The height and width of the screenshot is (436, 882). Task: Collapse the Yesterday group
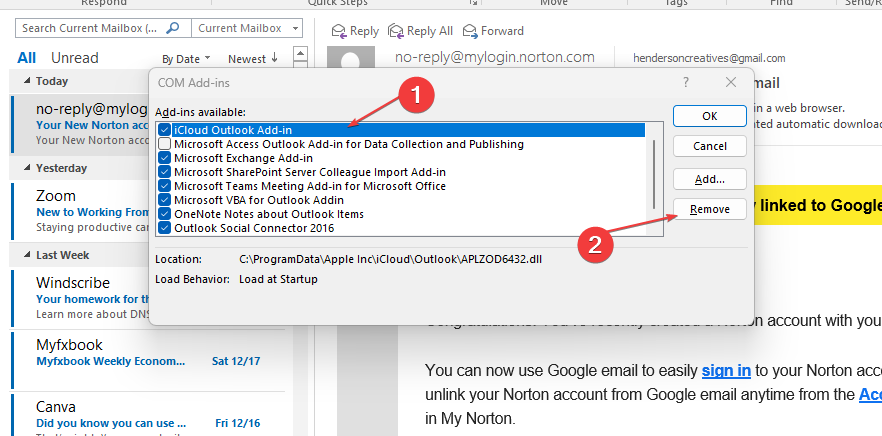(x=28, y=168)
